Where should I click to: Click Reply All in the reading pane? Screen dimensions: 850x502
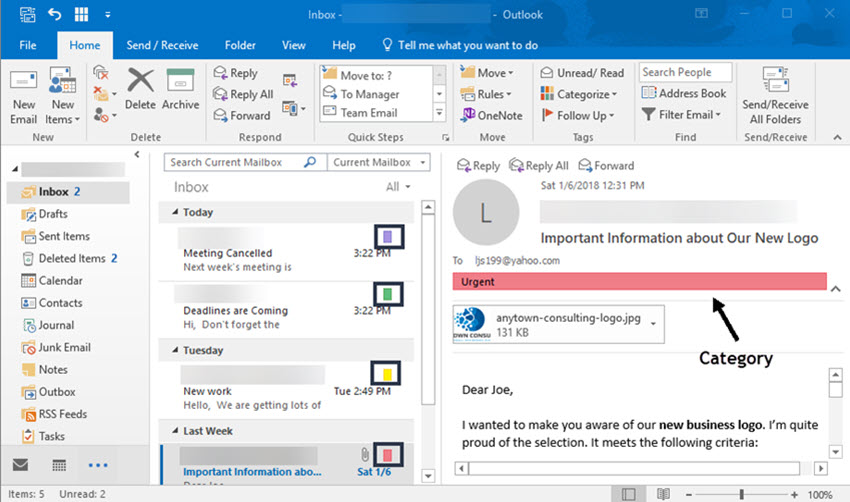coord(539,166)
